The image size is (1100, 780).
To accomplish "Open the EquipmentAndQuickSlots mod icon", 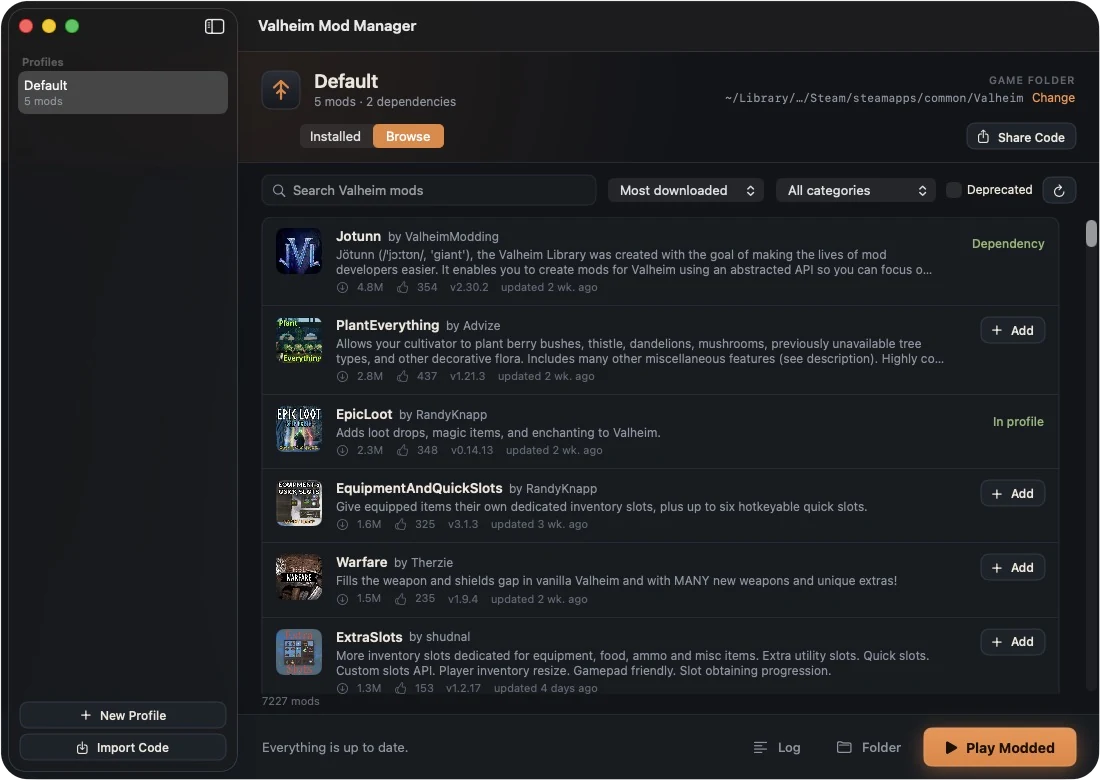I will pyautogui.click(x=299, y=503).
